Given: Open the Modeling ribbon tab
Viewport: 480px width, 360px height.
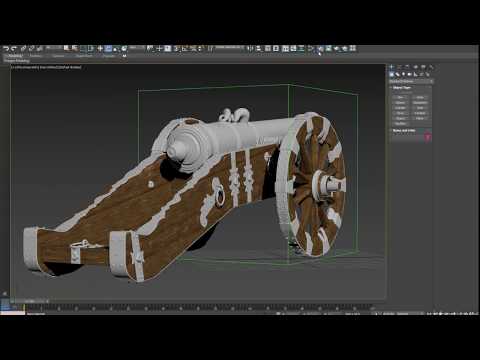Looking at the screenshot, I should (x=15, y=56).
